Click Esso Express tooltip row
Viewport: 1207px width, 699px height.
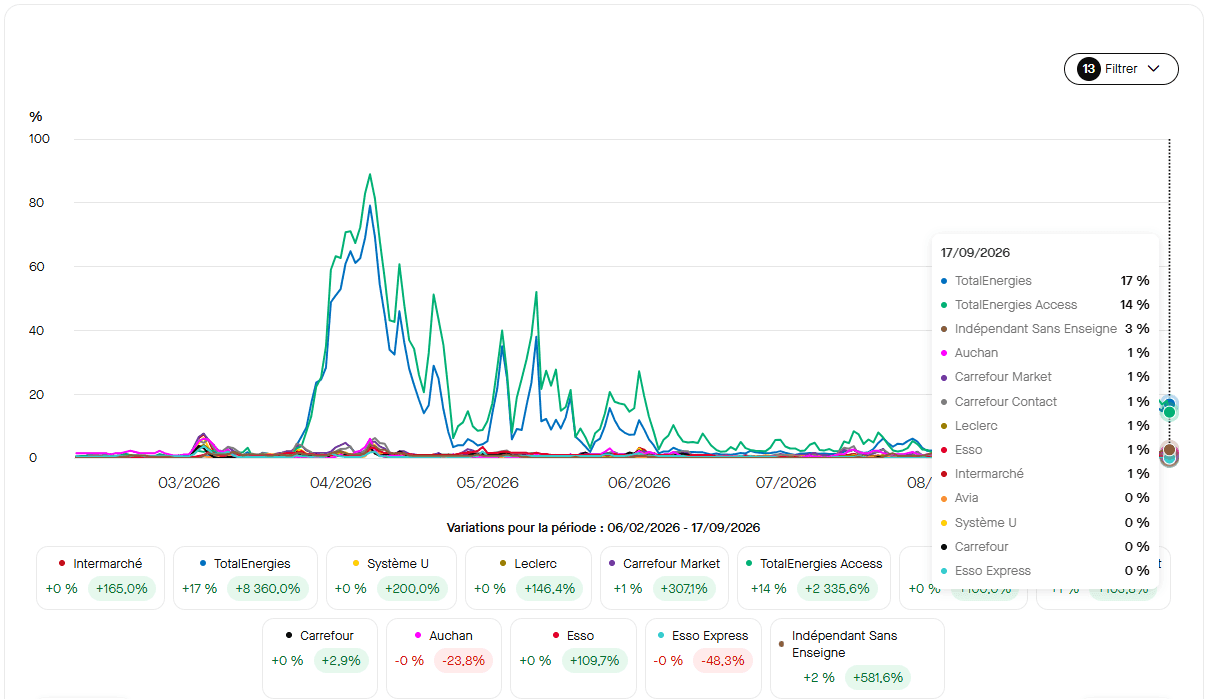tap(1045, 571)
